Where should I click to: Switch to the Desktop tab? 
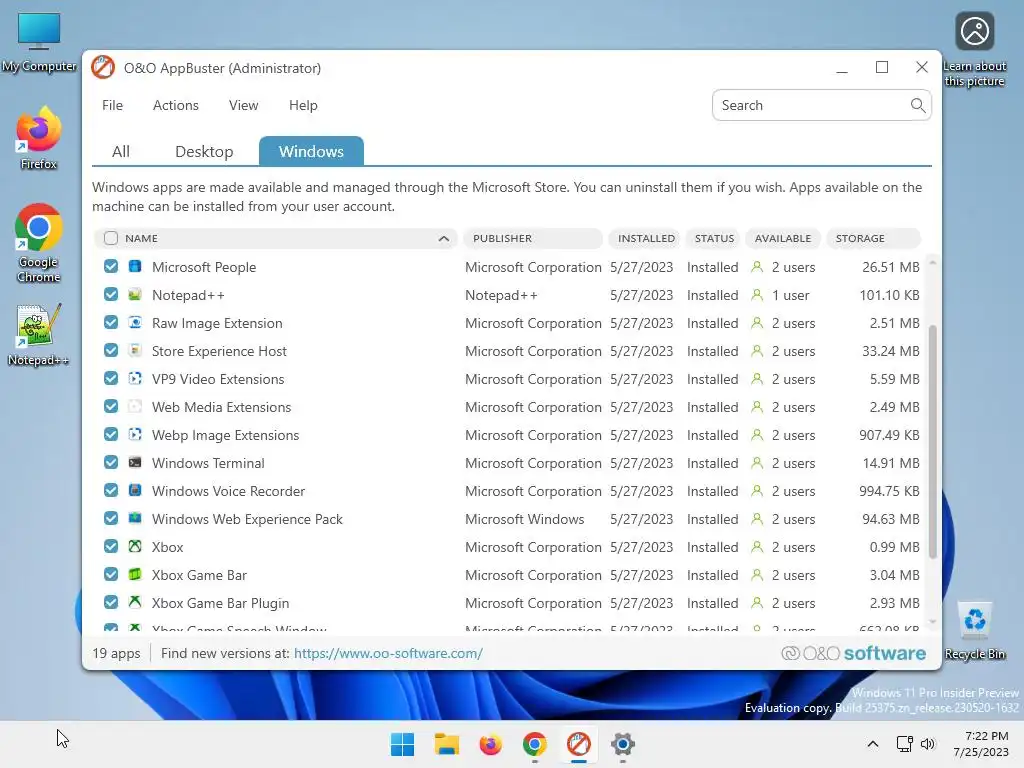pos(204,152)
